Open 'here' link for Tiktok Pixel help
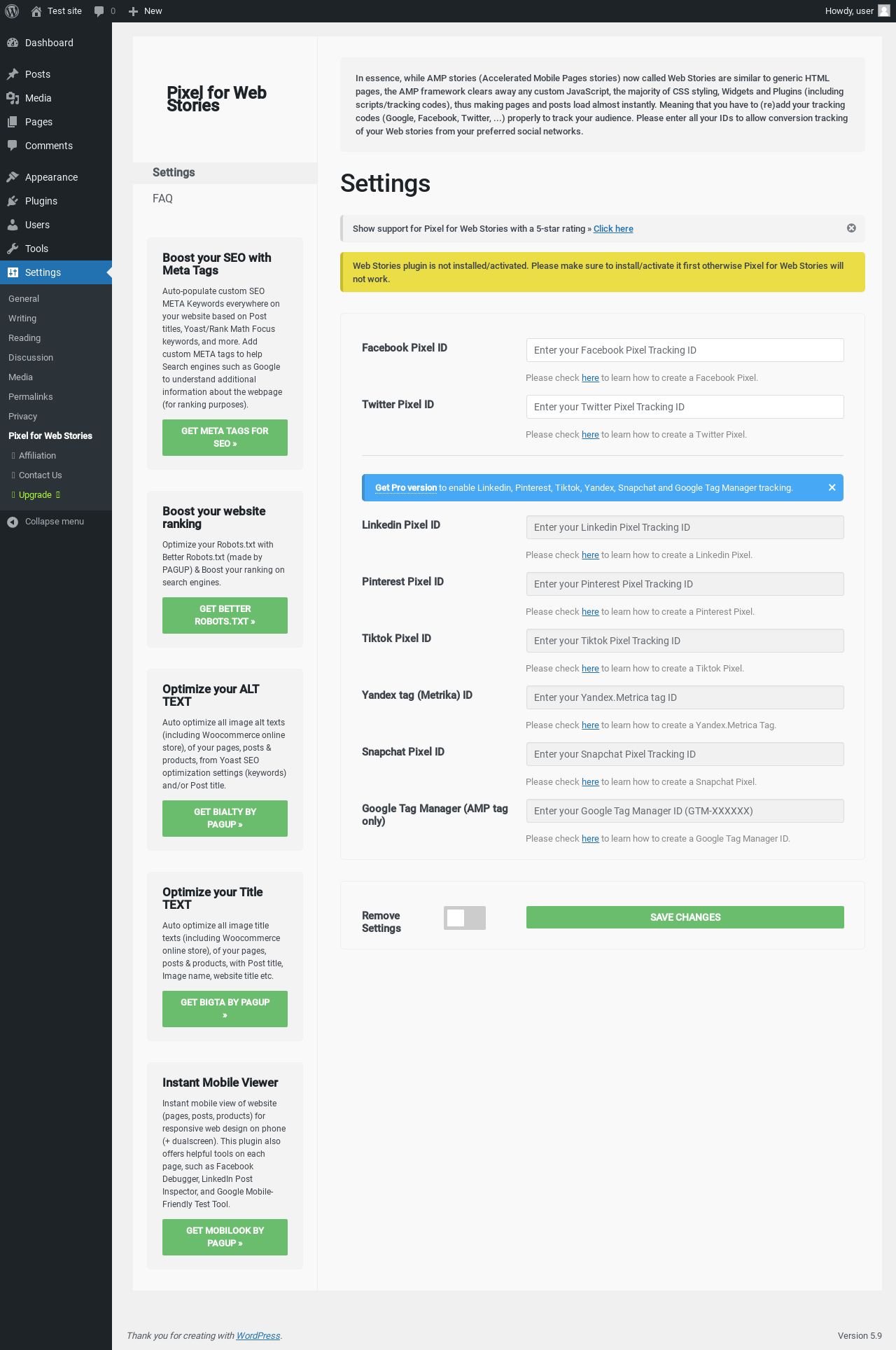This screenshot has height=1350, width=896. [590, 669]
